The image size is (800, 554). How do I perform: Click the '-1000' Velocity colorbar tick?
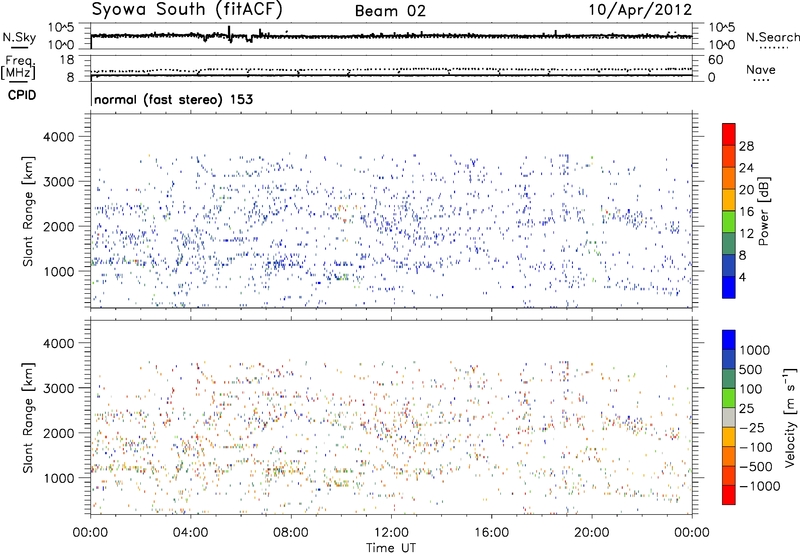coord(760,486)
